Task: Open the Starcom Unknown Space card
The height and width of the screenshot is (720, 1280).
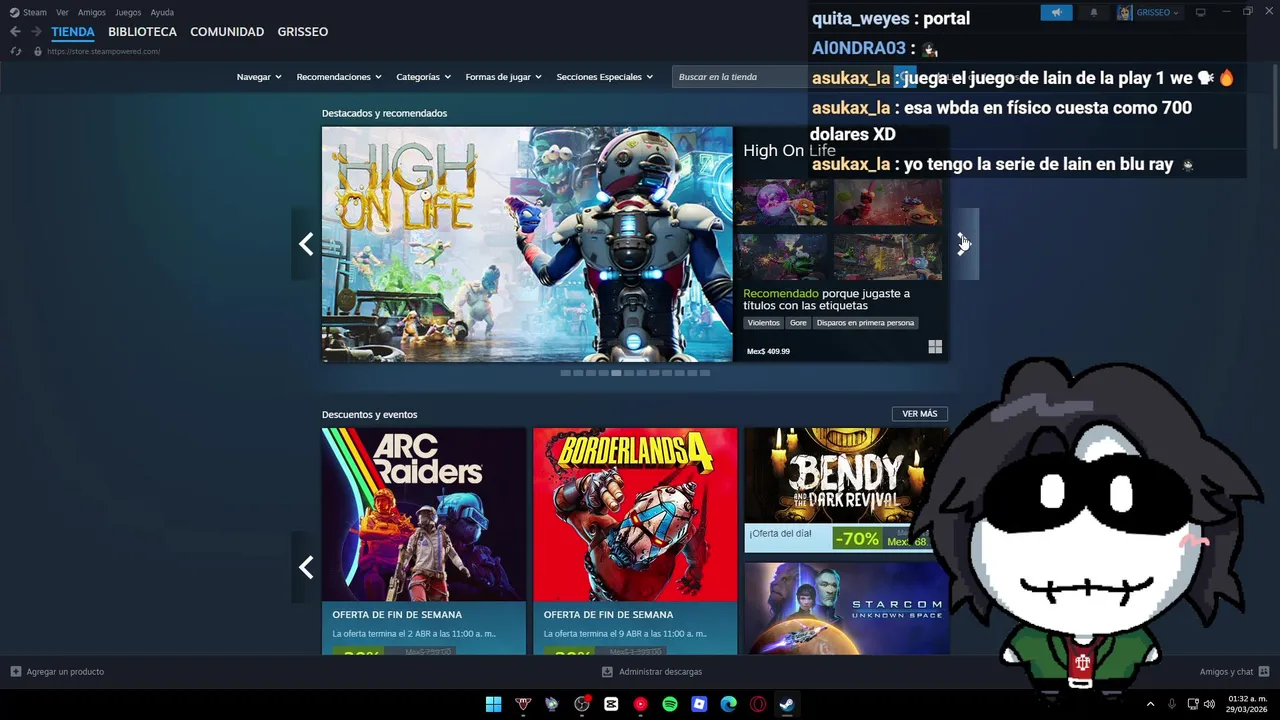Action: pyautogui.click(x=846, y=608)
